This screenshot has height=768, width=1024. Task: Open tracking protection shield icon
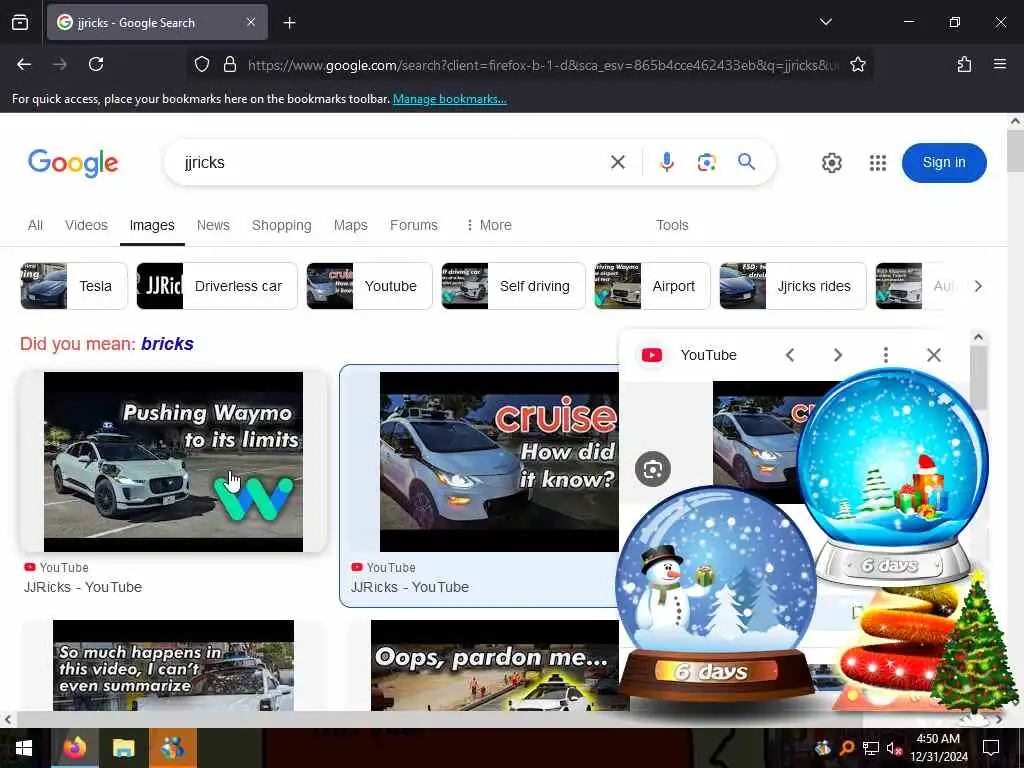click(x=202, y=64)
